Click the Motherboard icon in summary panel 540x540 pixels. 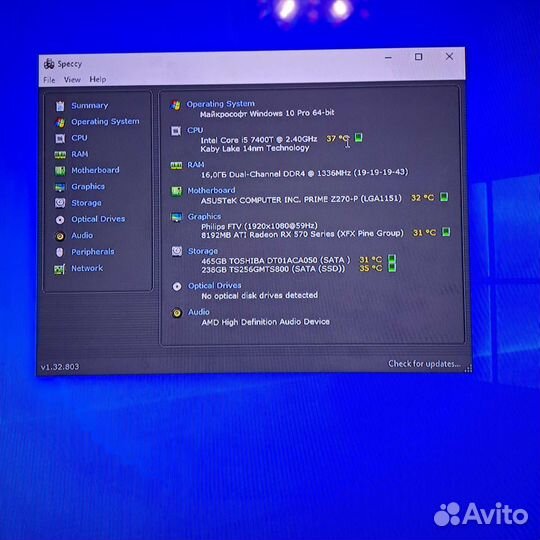pyautogui.click(x=177, y=191)
